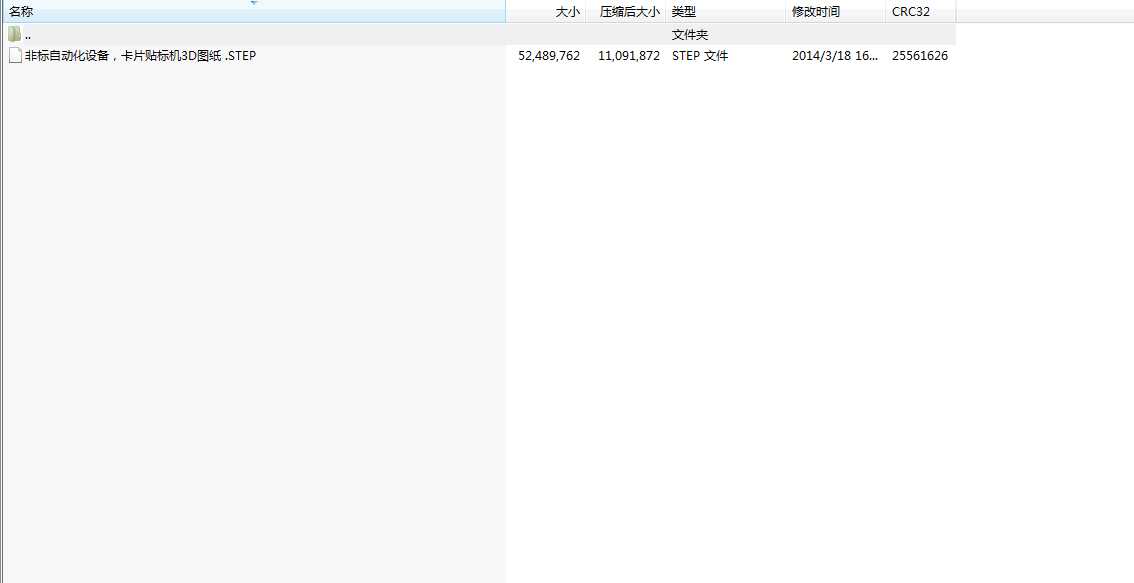Screen dimensions: 1134x583
Task: Click the 文件夹 type cell
Action: (690, 35)
